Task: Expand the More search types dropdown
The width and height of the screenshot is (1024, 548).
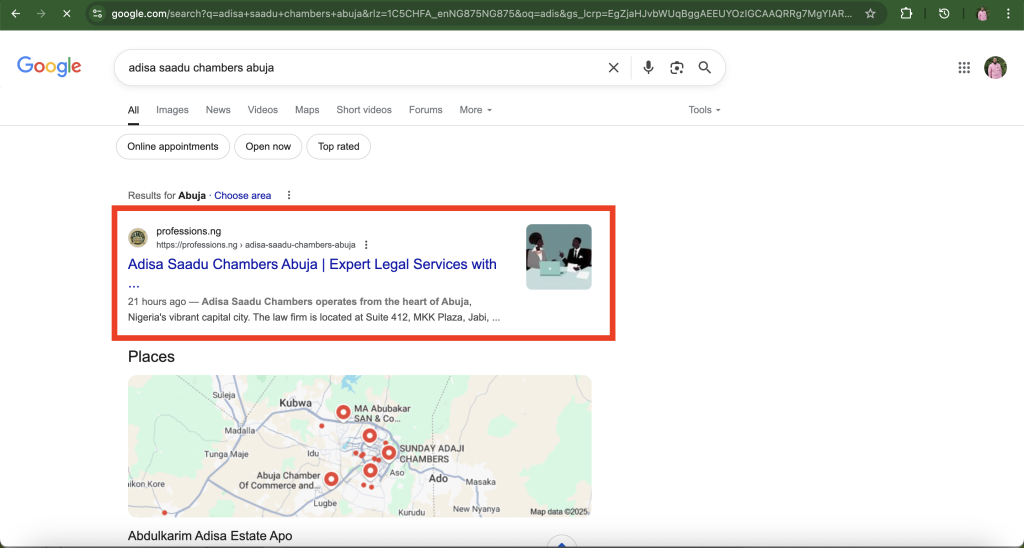Action: pyautogui.click(x=475, y=110)
